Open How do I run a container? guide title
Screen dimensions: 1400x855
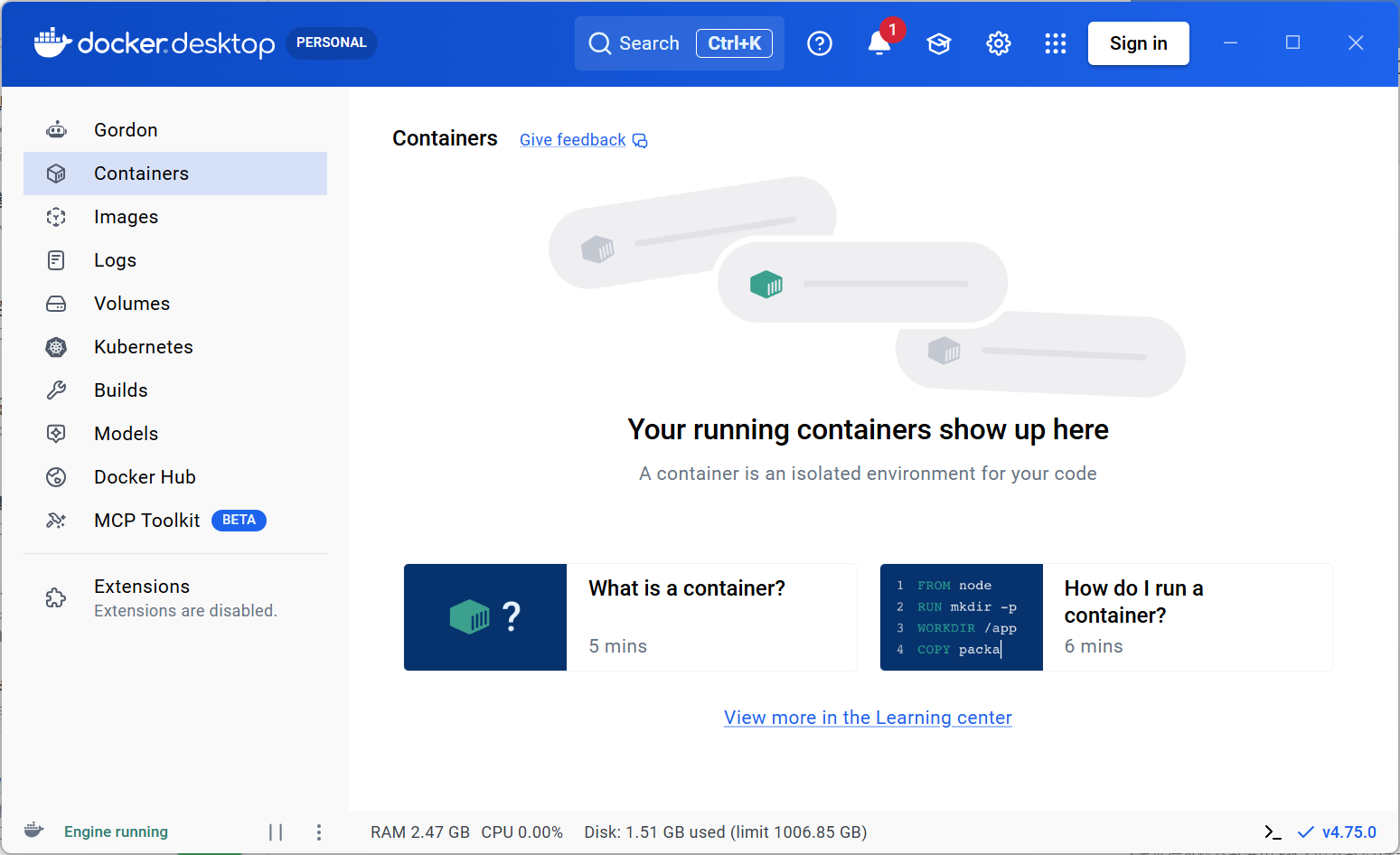tap(1133, 602)
